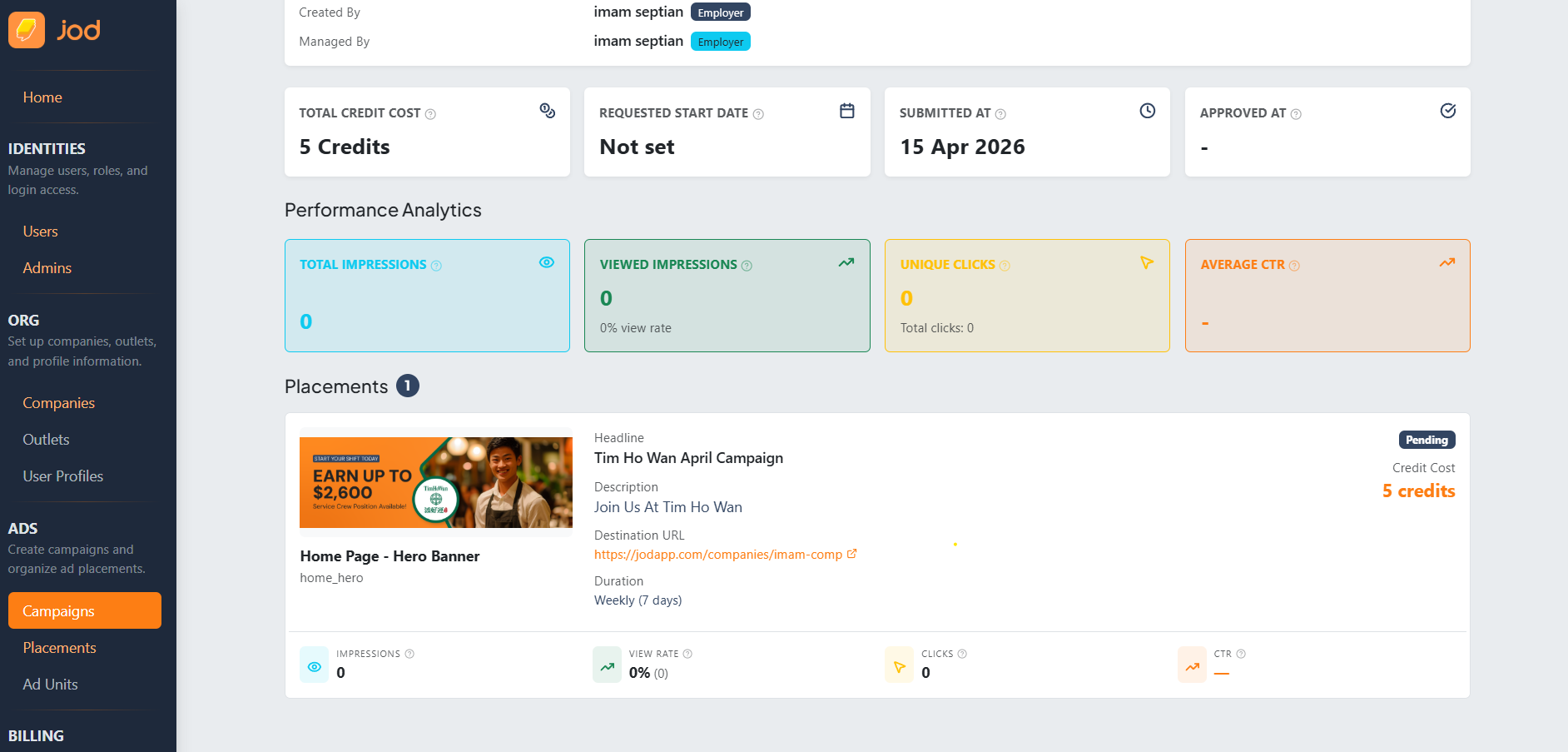Click the green trend icon beside View Rate
Screen dimensions: 1568x752
pos(608,666)
